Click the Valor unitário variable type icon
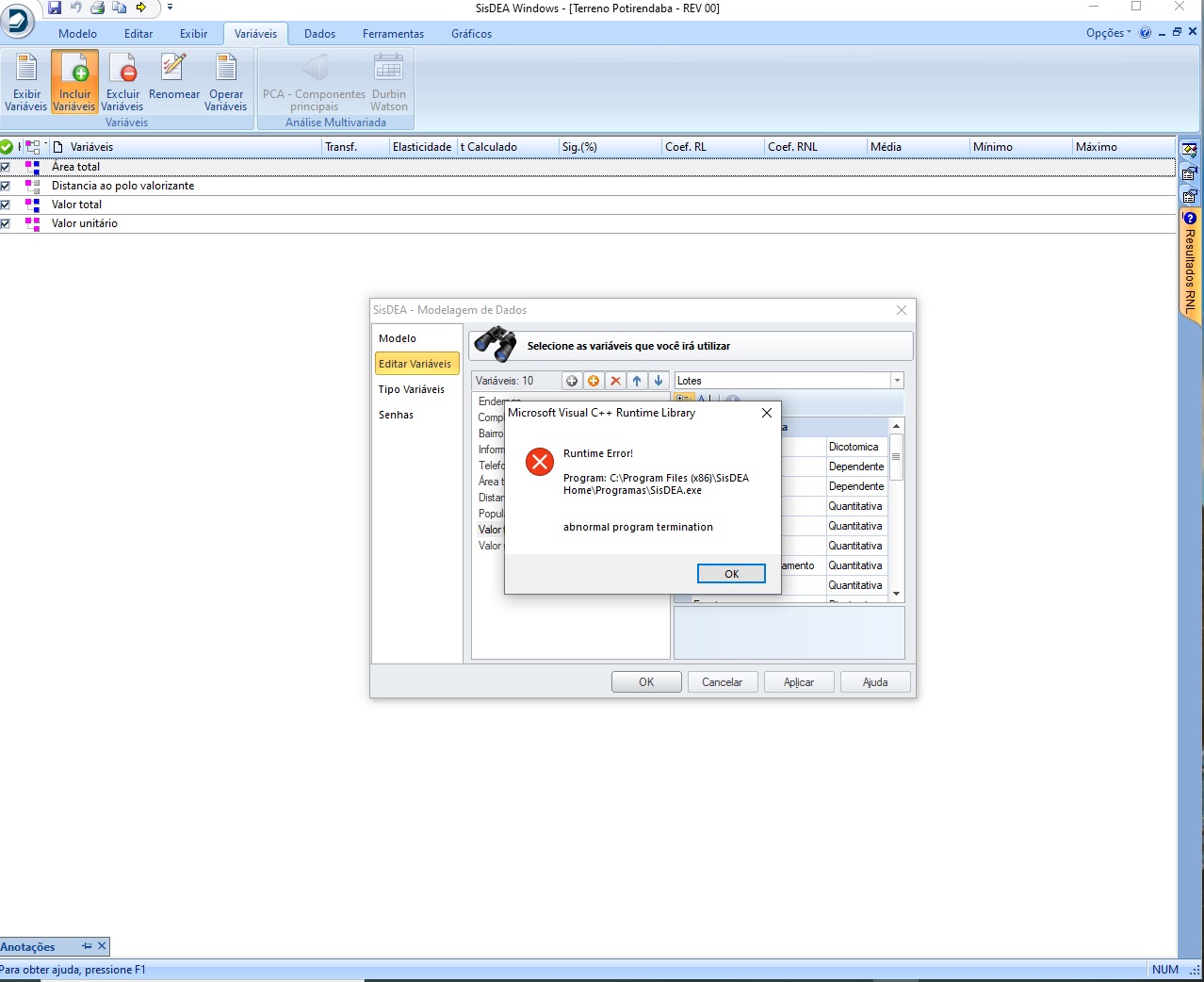 click(x=33, y=223)
